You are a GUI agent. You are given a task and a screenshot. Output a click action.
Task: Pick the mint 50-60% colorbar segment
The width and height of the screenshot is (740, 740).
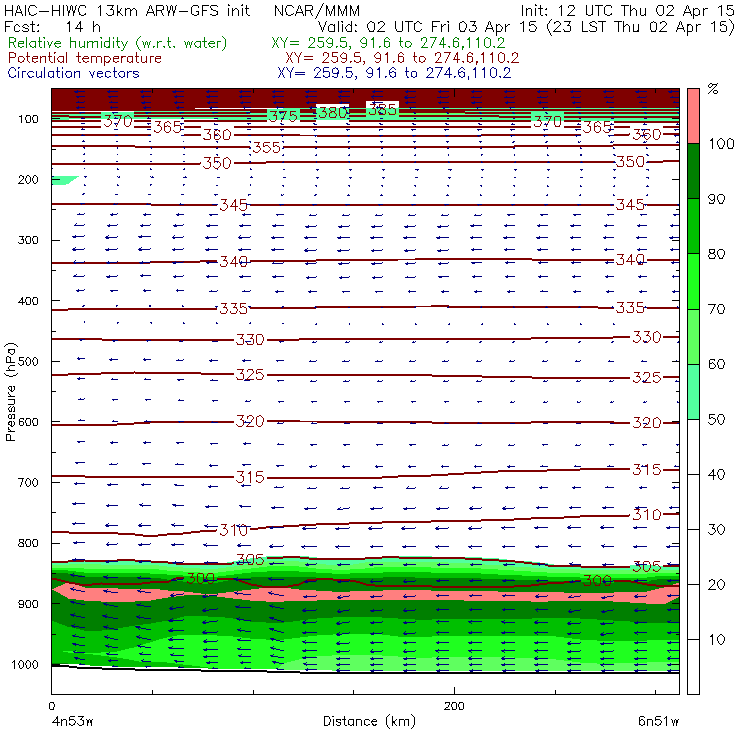[693, 392]
